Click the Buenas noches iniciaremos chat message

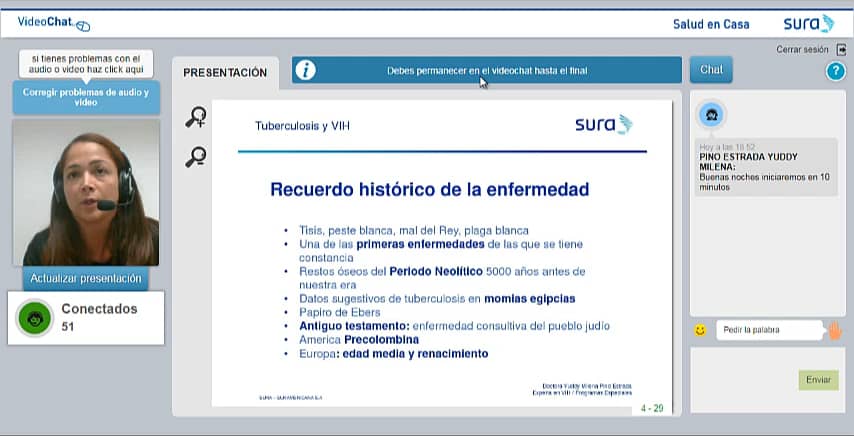point(765,182)
